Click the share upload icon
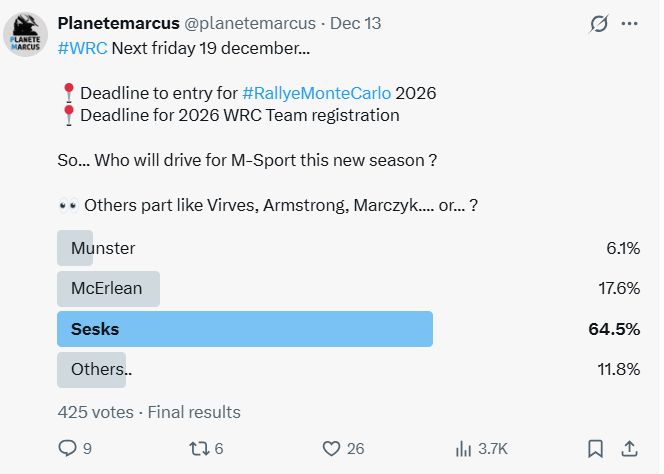Screen dimensions: 664x474 tap(630, 449)
